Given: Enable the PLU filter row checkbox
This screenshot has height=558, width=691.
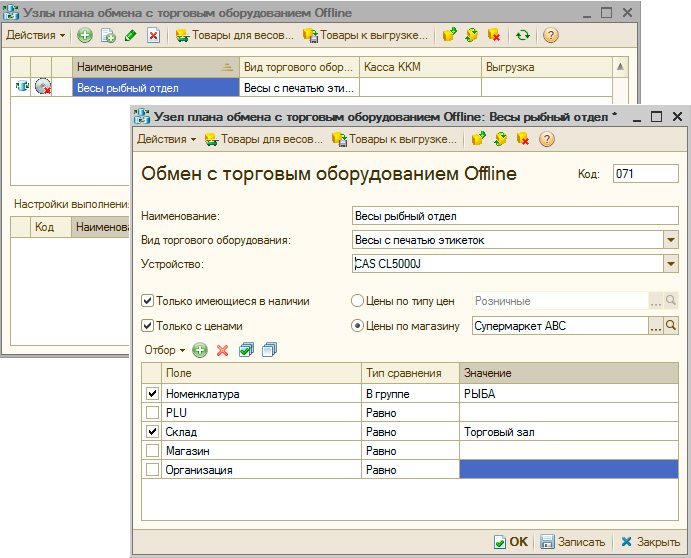Looking at the screenshot, I should click(x=152, y=412).
